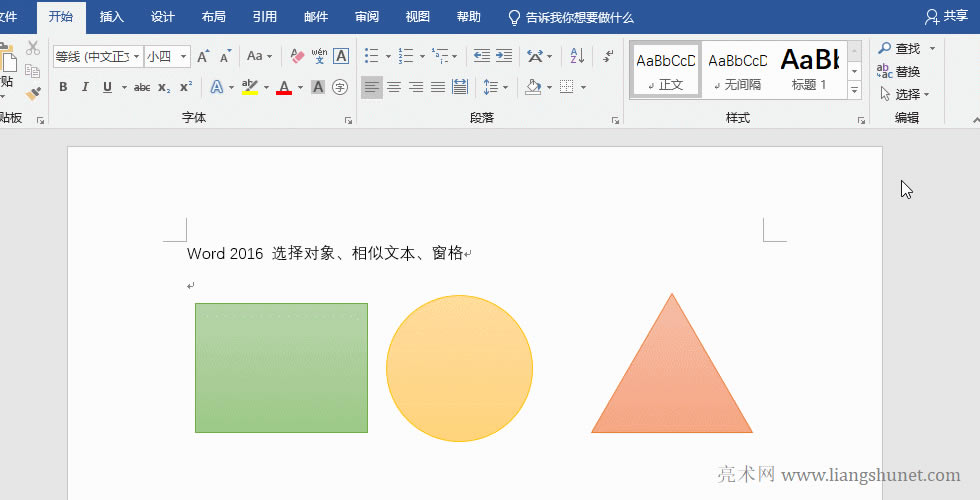This screenshot has height=500, width=980.
Task: Click the Sort A-Z icon
Action: tap(577, 56)
